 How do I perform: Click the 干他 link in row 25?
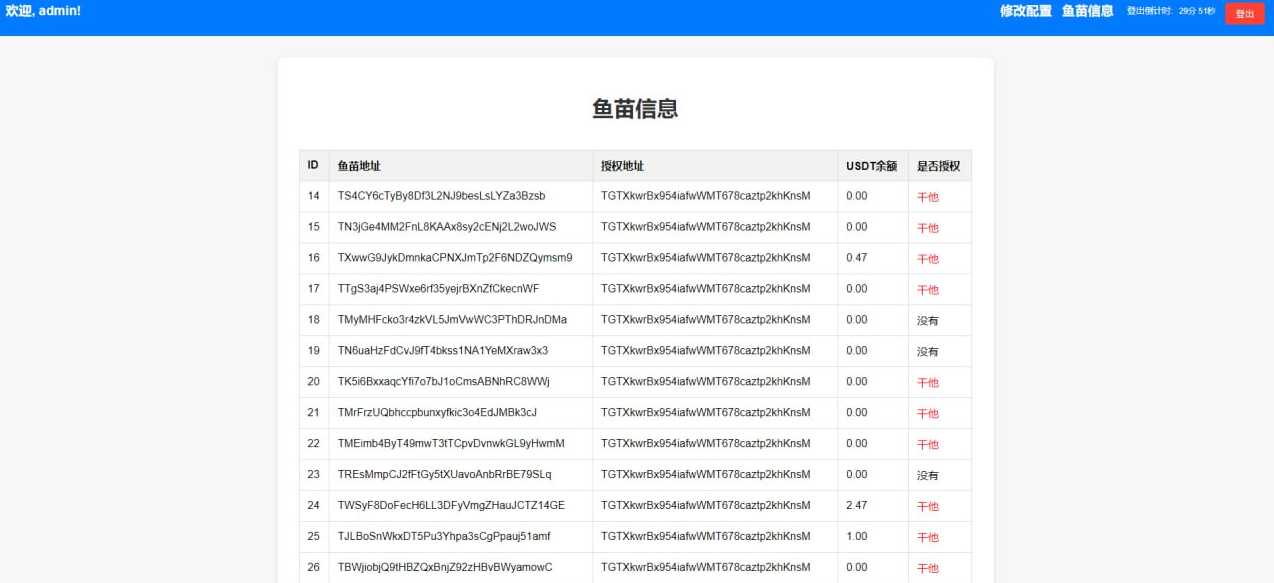928,538
